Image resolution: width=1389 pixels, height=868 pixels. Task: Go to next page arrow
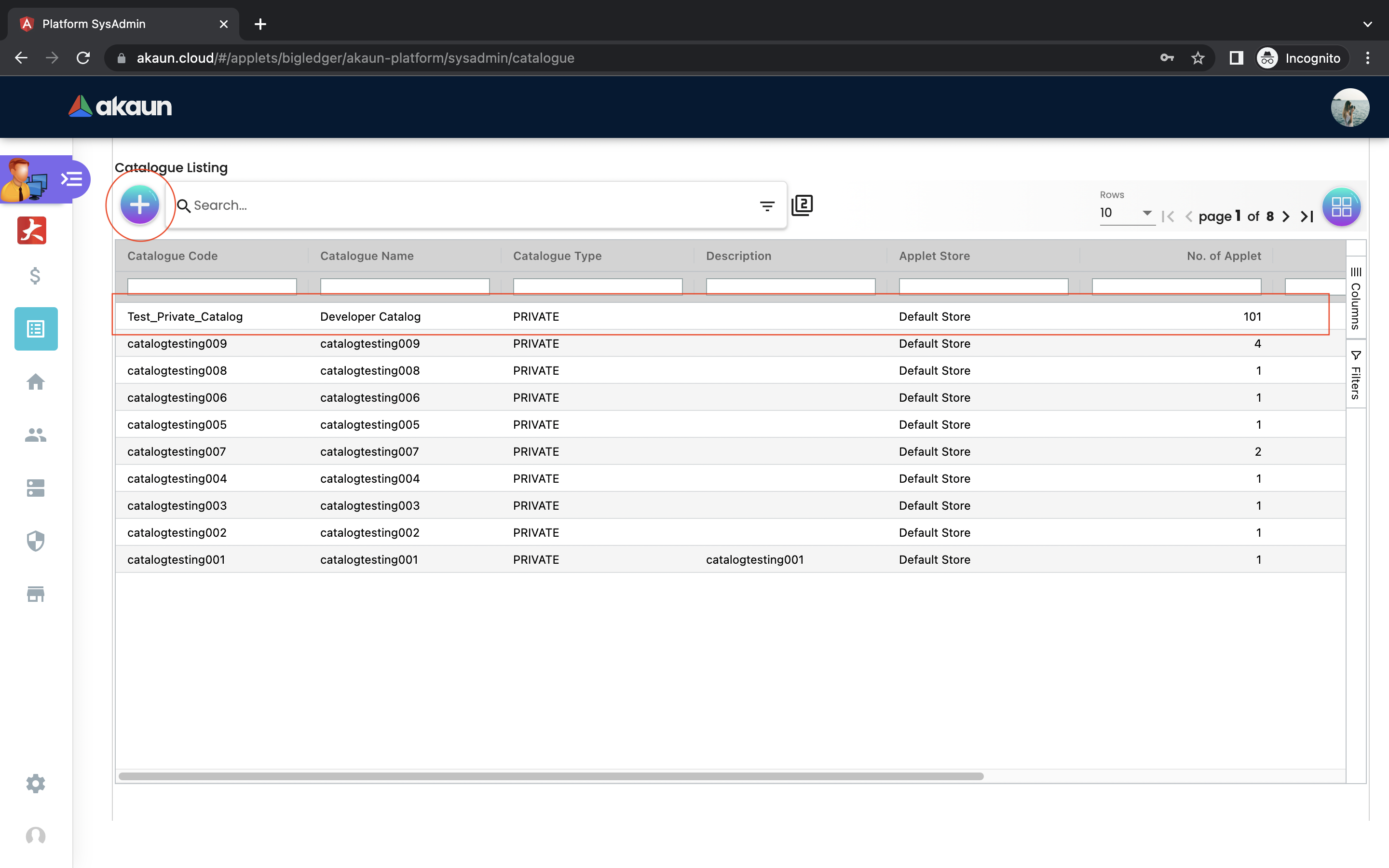click(1286, 217)
